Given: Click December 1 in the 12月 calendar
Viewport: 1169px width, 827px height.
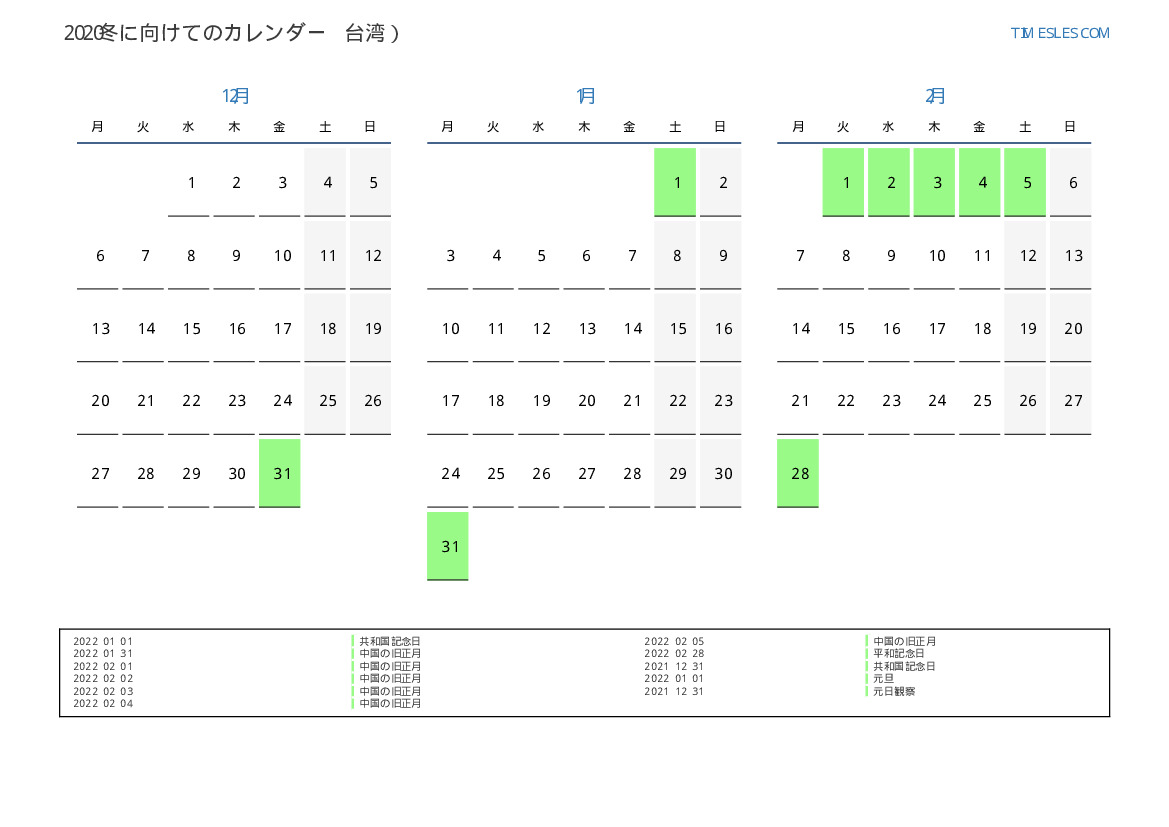Looking at the screenshot, I should (x=189, y=183).
